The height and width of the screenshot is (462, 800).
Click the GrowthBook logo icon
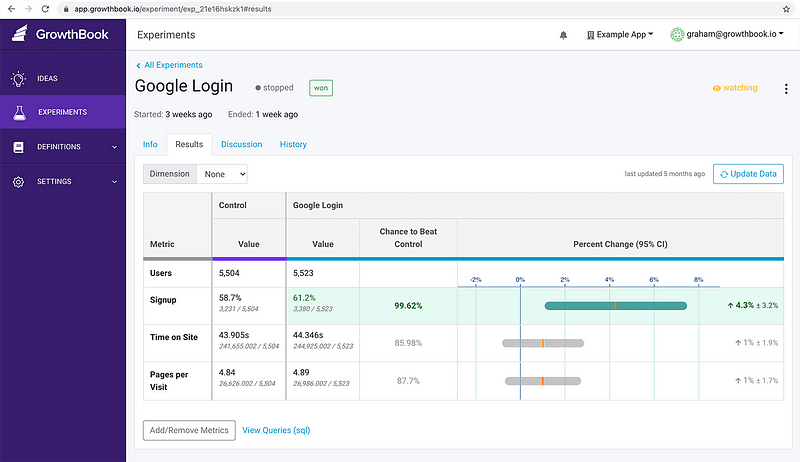19,33
